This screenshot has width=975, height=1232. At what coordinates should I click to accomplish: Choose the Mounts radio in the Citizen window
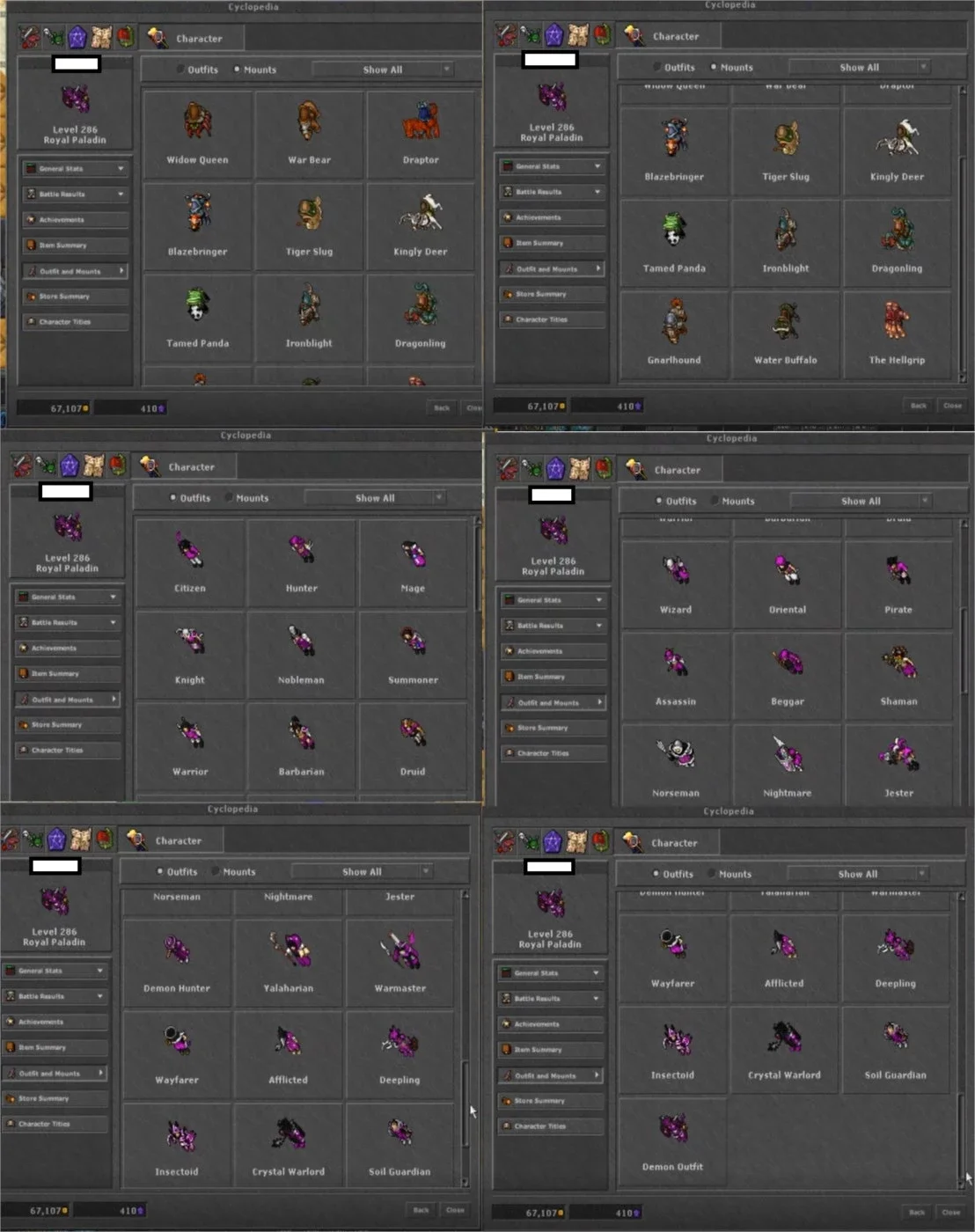pyautogui.click(x=246, y=498)
